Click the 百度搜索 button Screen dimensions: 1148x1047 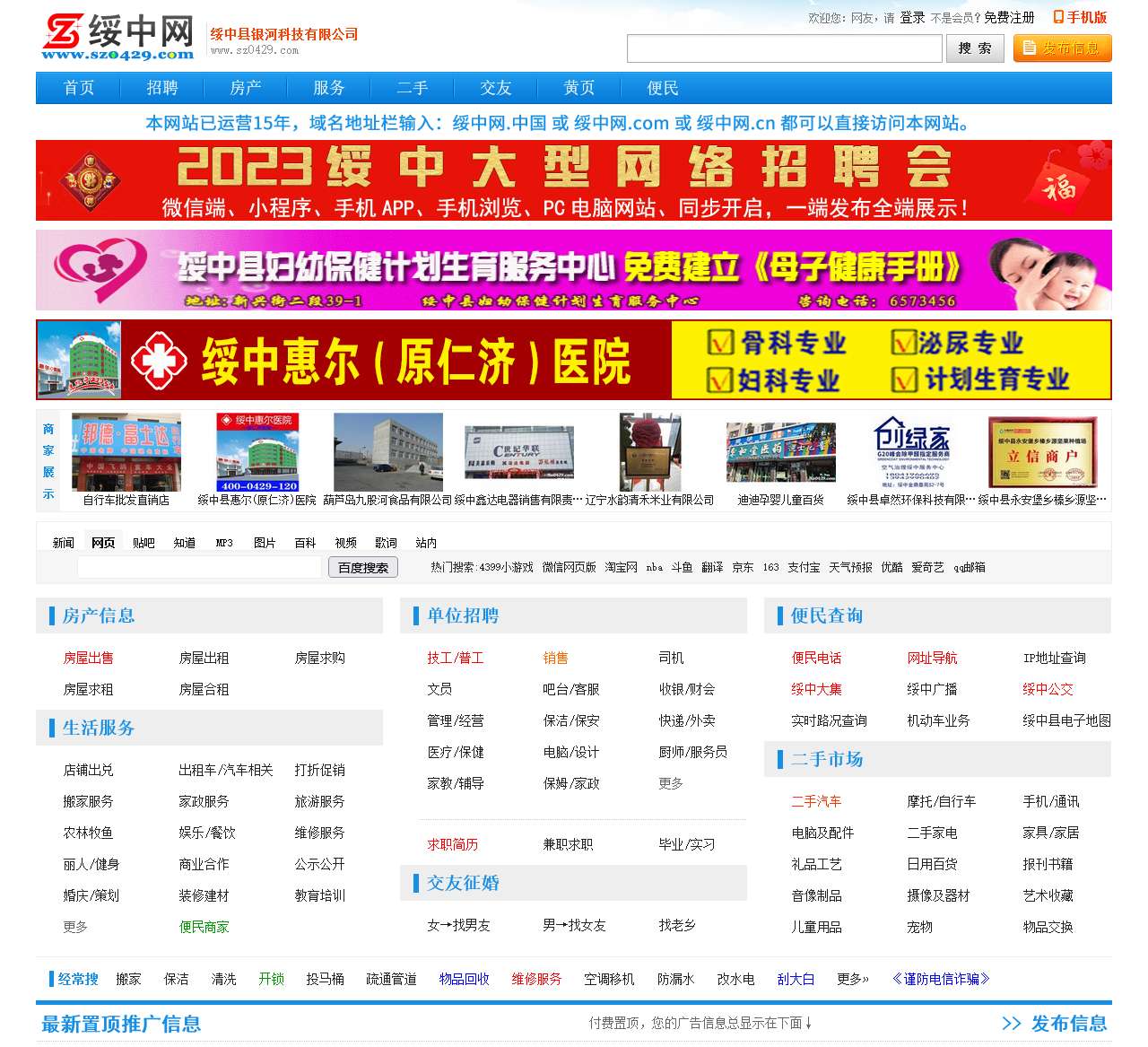363,567
